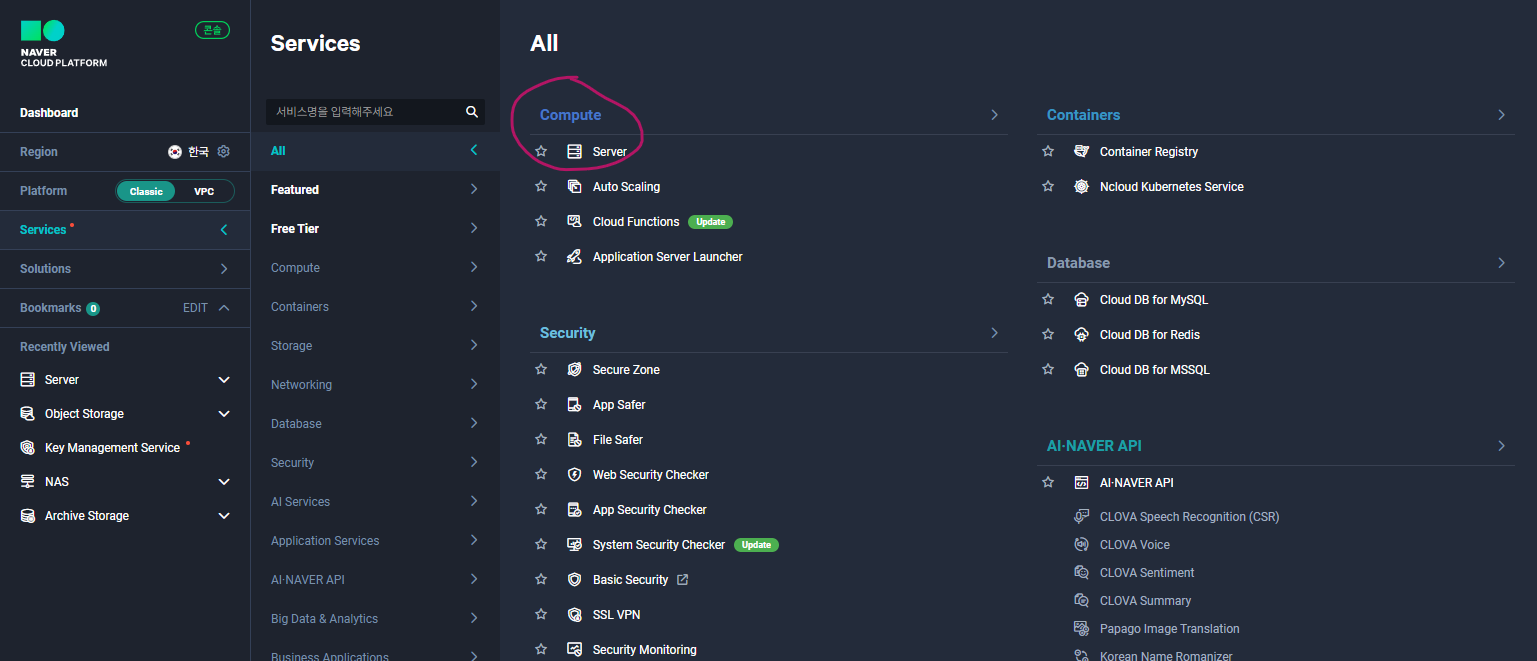
Task: Collapse the Bookmarks section chevron
Action: click(224, 308)
